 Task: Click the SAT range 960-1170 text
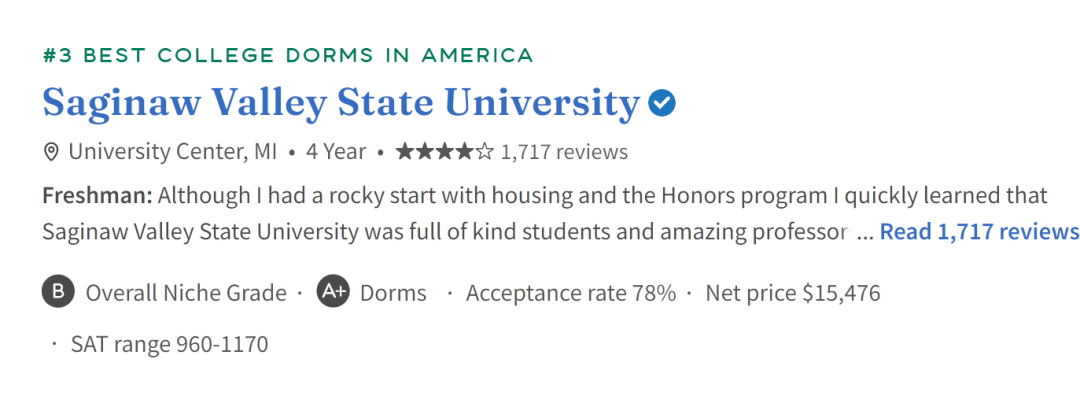(169, 344)
